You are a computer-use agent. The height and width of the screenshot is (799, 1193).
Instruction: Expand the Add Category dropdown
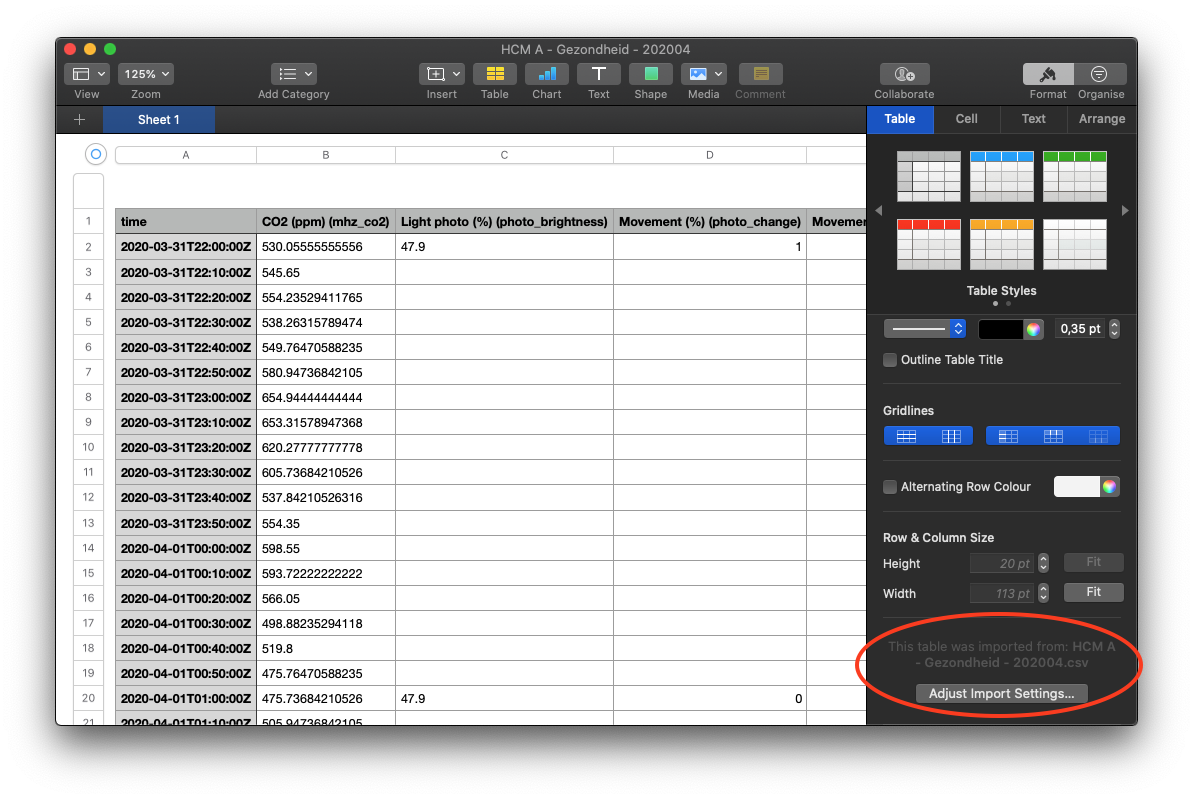tap(294, 74)
